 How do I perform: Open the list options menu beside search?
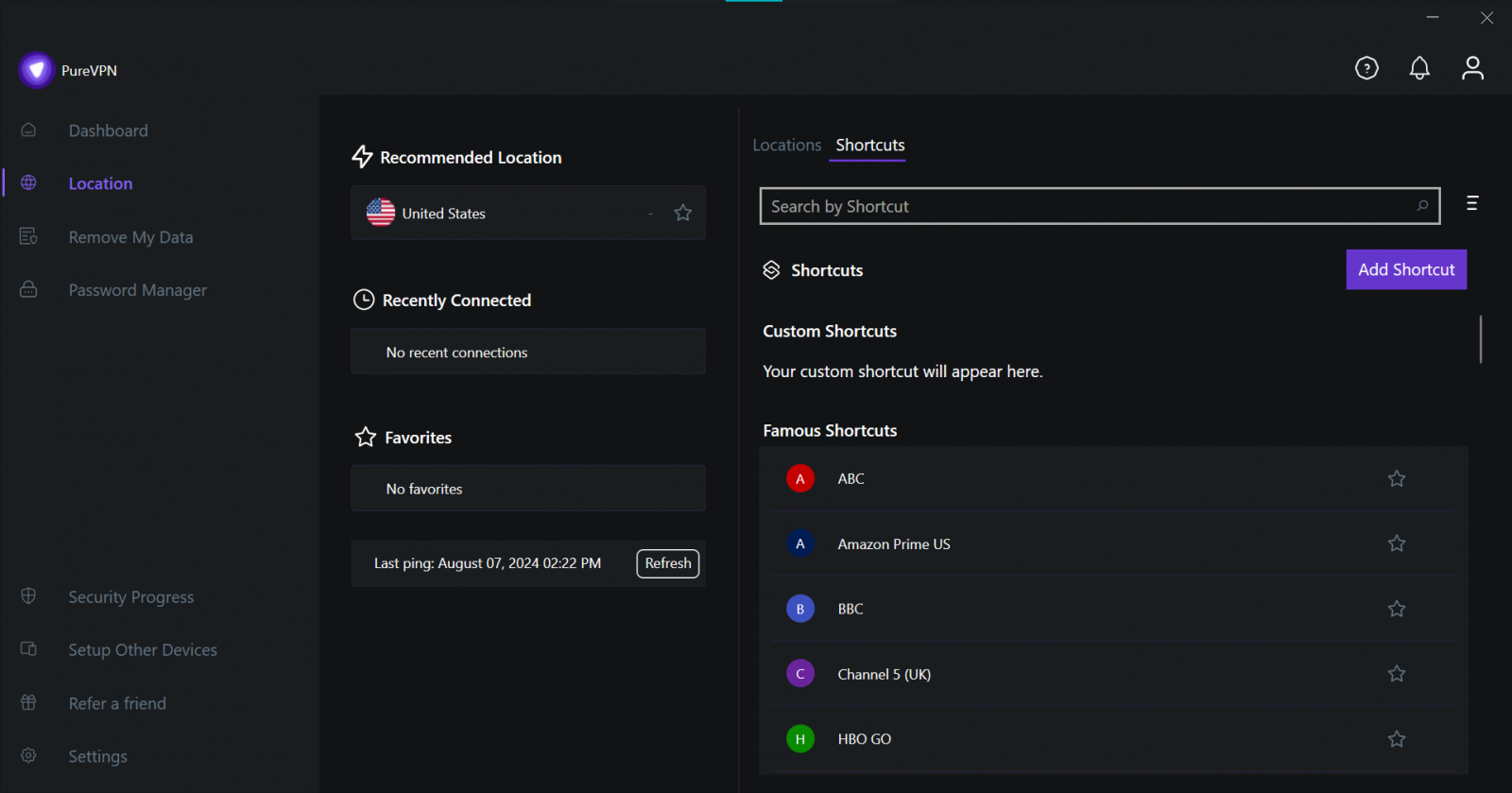click(x=1471, y=203)
